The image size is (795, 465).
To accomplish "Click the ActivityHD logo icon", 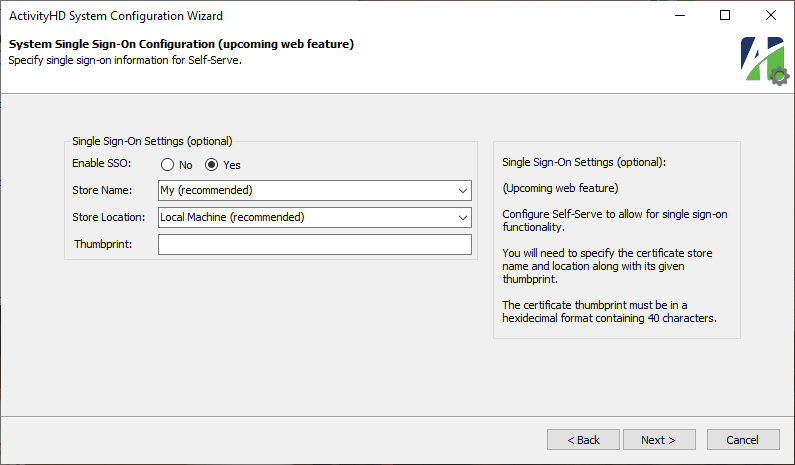I will (765, 61).
